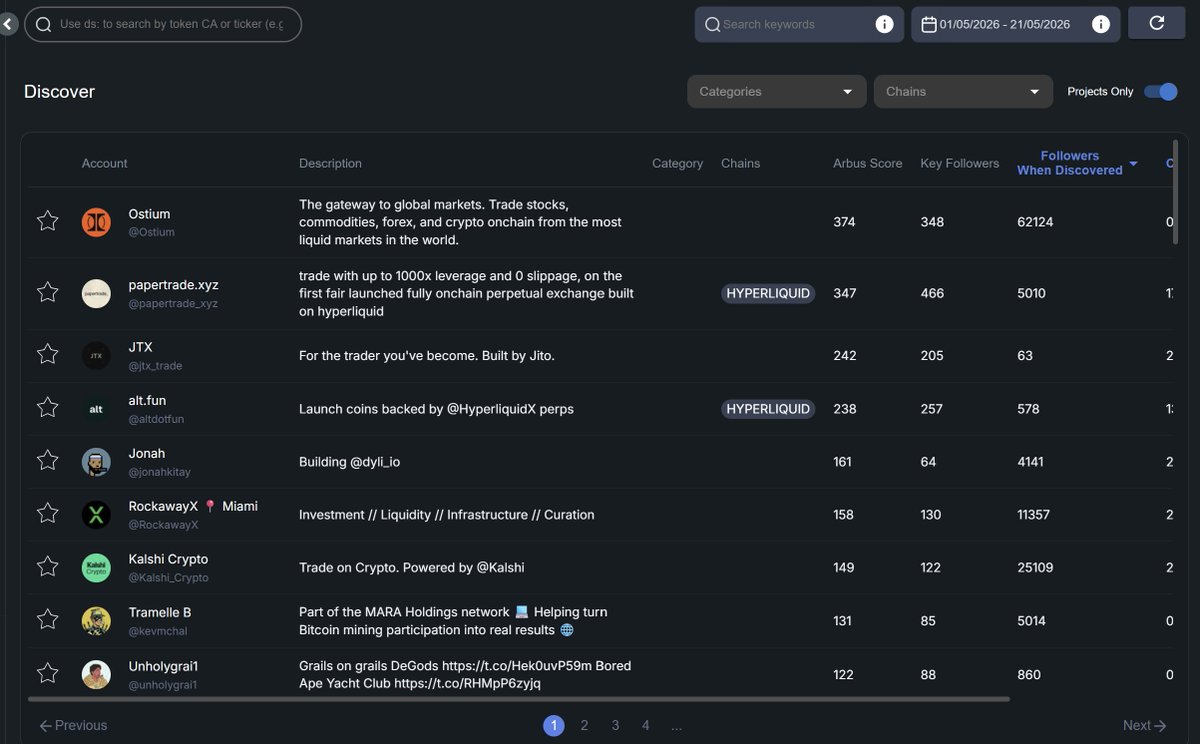Screen dimensions: 1200x744
Task: Open date range 01/05/2026 - 21/05/2026 picker
Action: point(1015,24)
